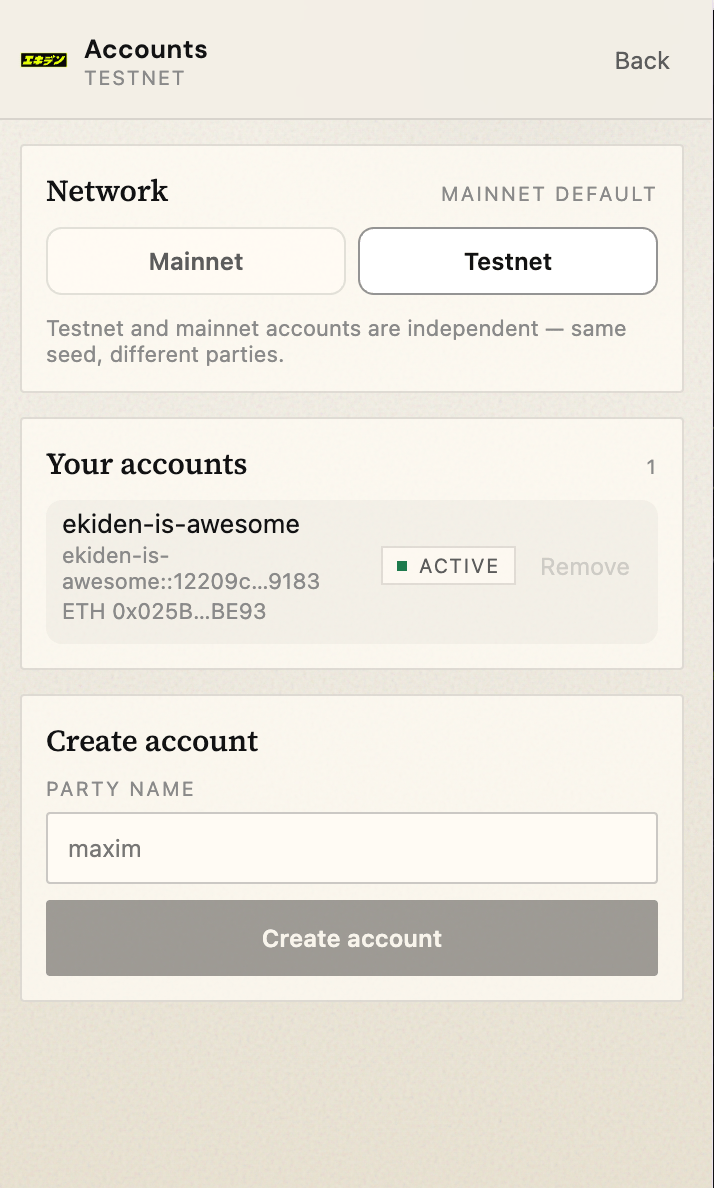
Task: Select the Testnet network option
Action: click(x=508, y=261)
